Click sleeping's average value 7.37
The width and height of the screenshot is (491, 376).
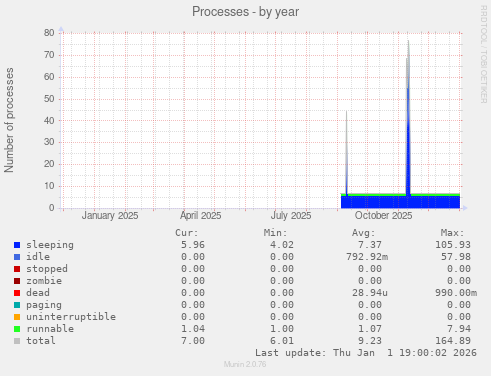tap(370, 245)
